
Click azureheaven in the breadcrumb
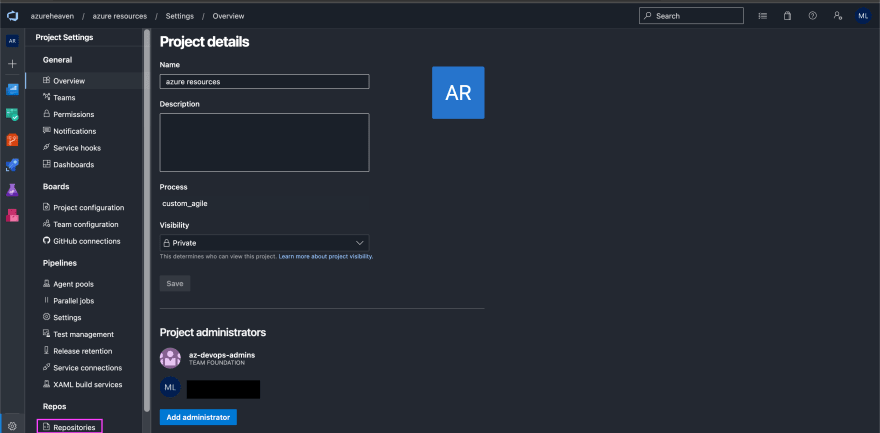coord(52,16)
